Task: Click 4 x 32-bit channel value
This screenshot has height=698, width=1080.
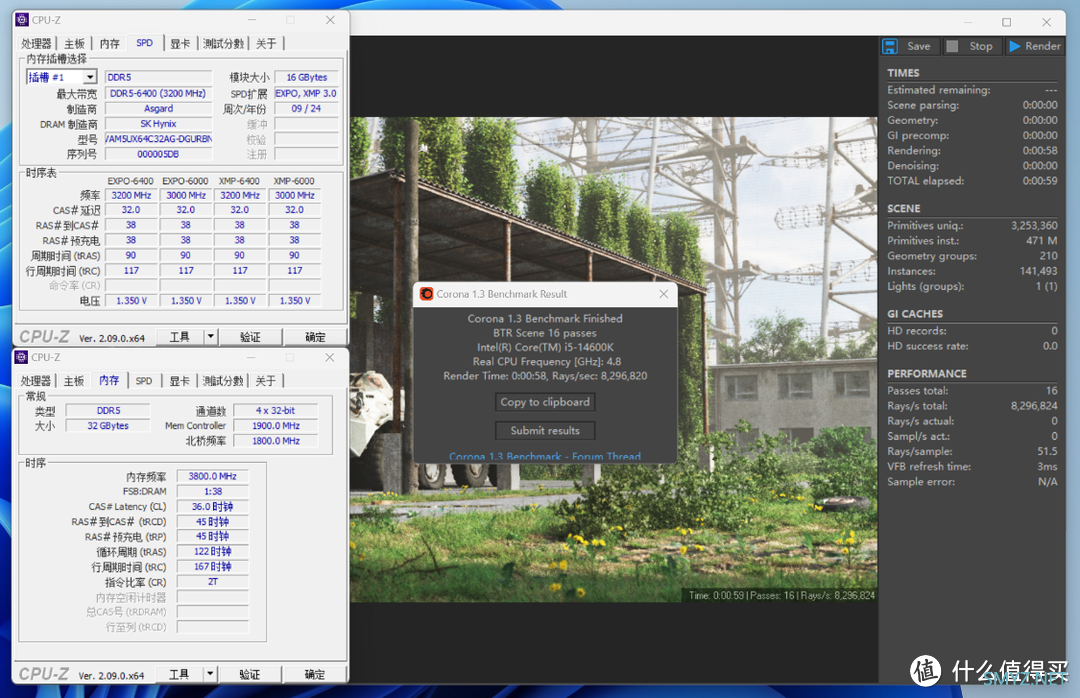Action: [276, 410]
